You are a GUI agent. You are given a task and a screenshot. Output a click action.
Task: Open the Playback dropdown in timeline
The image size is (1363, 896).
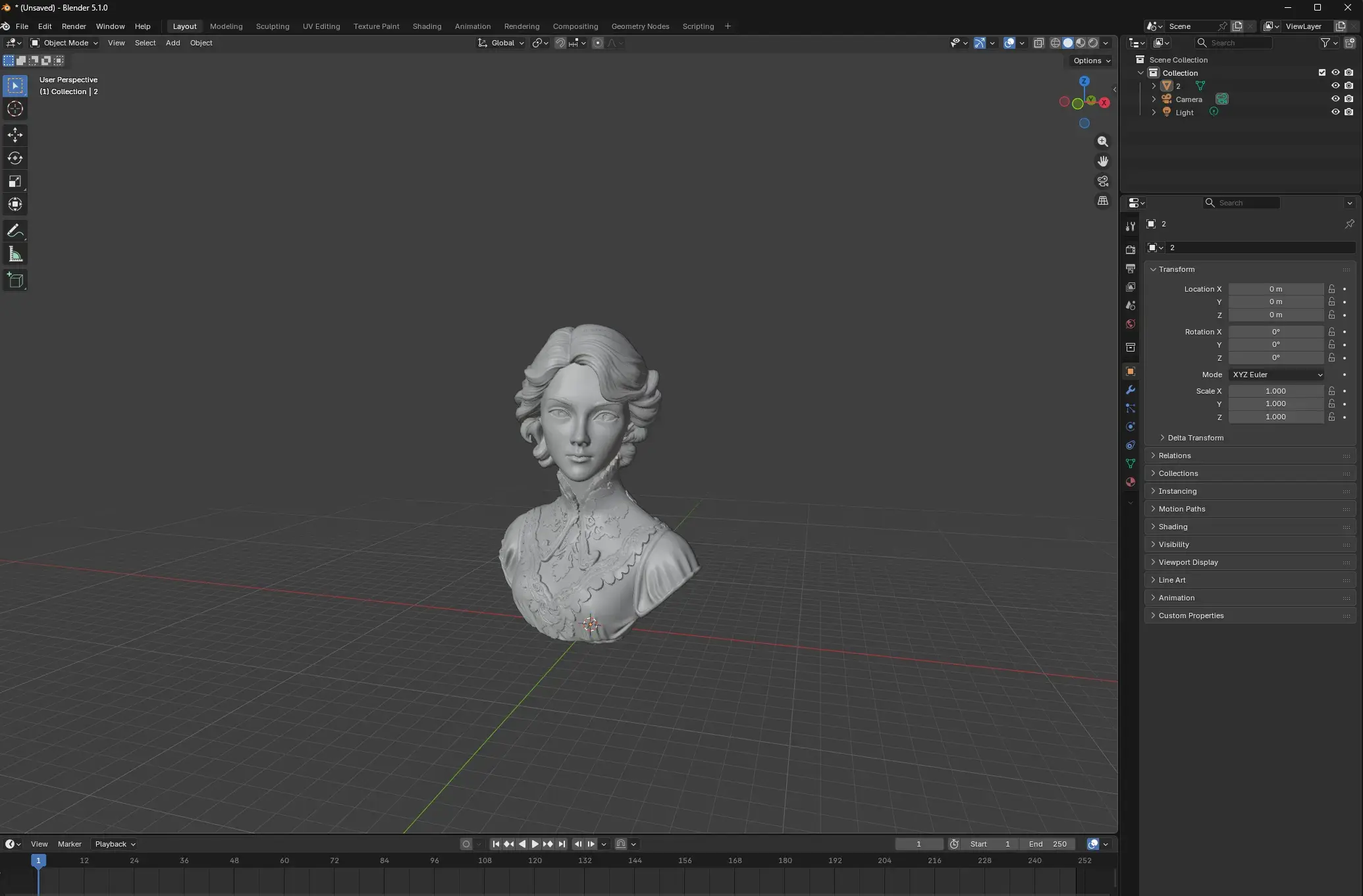pyautogui.click(x=115, y=844)
